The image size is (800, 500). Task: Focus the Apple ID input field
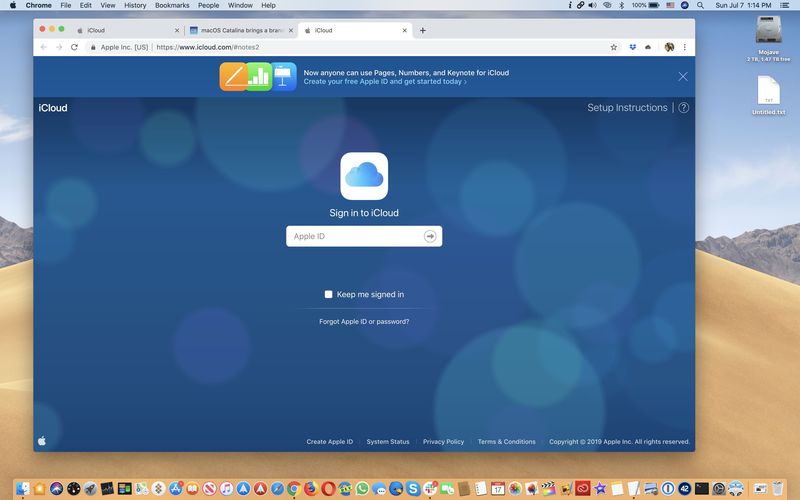click(x=364, y=236)
